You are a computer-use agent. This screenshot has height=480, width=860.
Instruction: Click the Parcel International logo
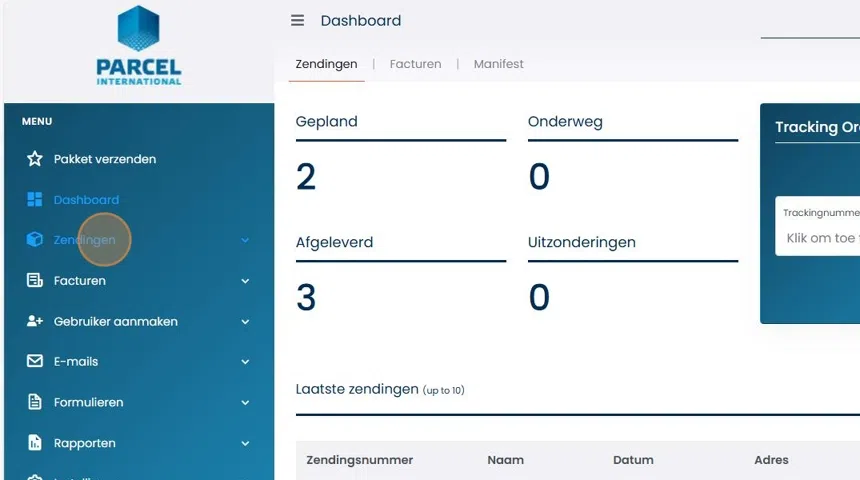pos(139,46)
